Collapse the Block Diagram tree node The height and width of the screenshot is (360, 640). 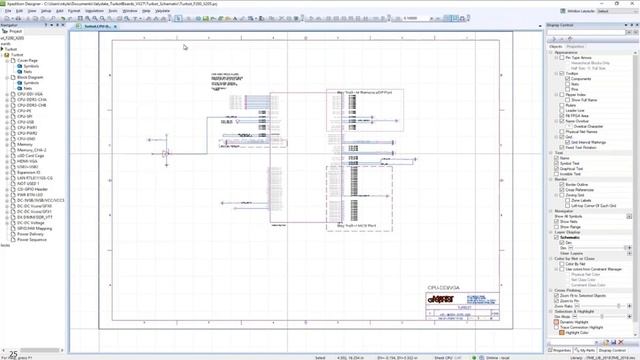(7, 77)
